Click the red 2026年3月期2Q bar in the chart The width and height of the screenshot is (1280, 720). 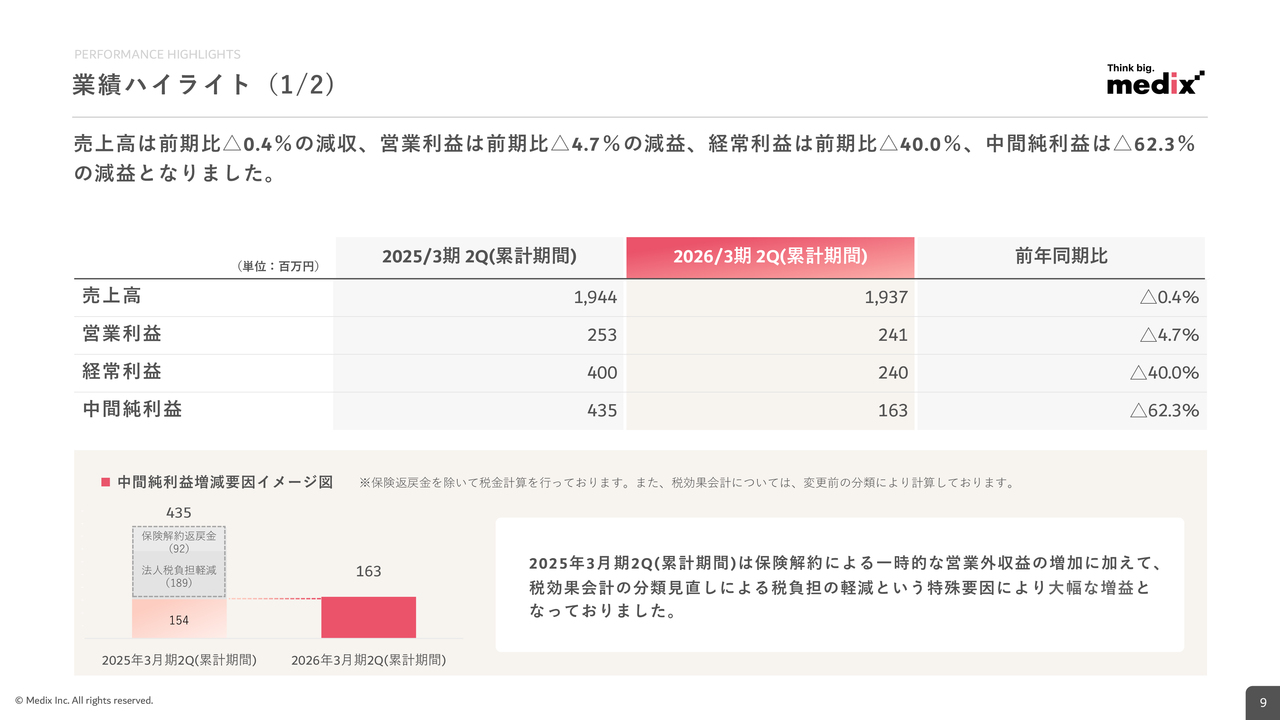[x=368, y=617]
